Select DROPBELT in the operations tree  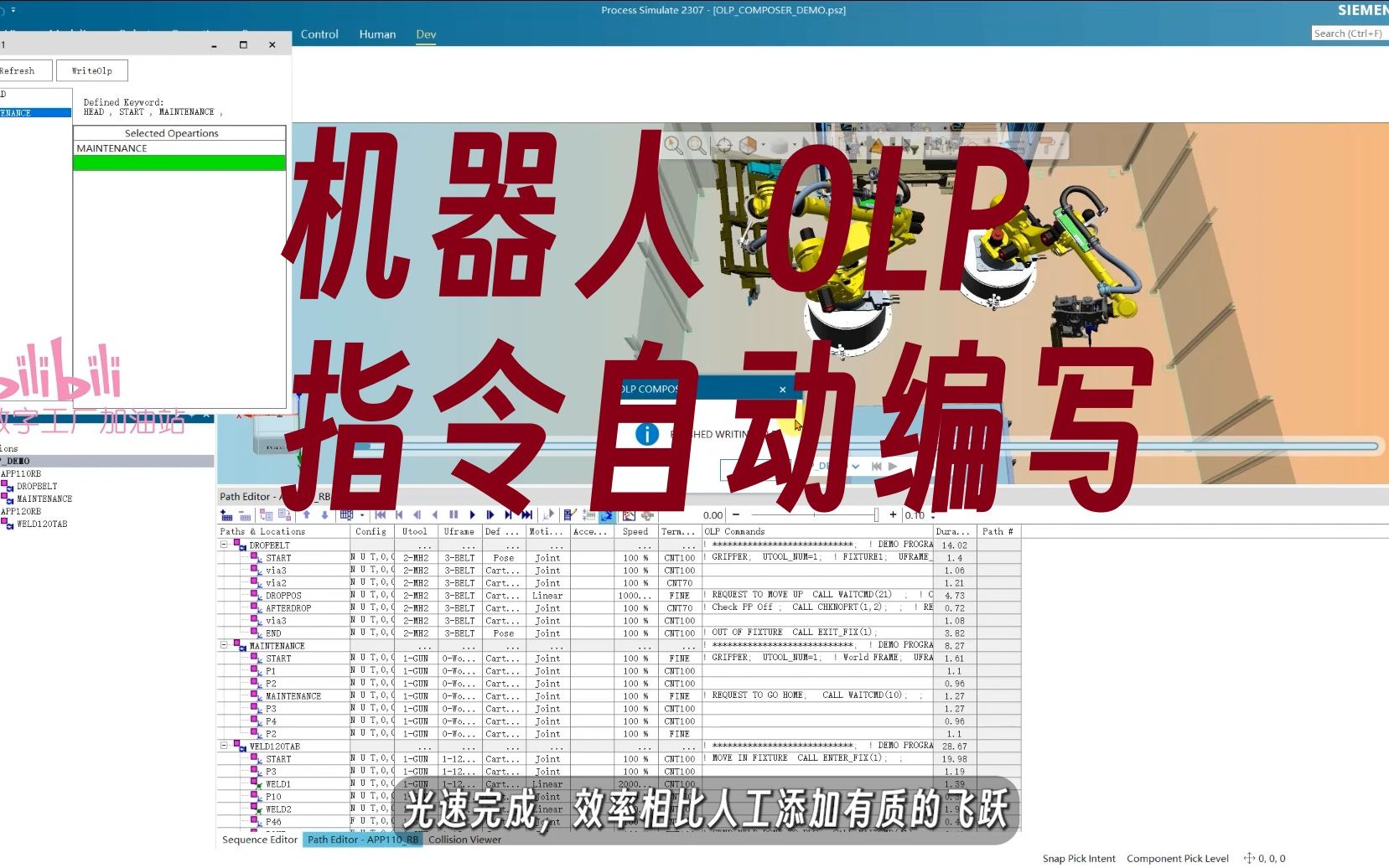tap(37, 486)
